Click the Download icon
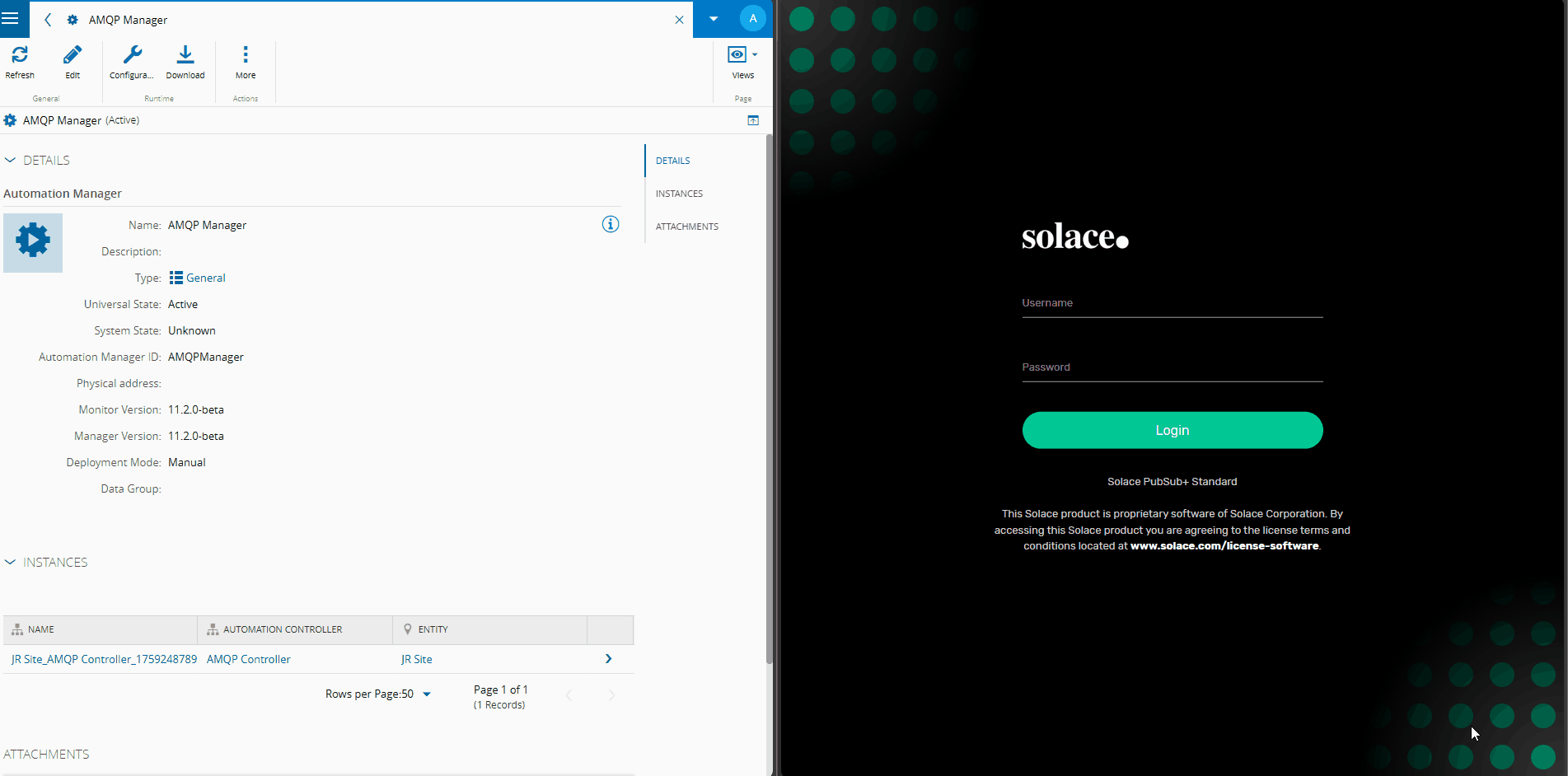Screen dimensions: 1568x776 (185, 55)
